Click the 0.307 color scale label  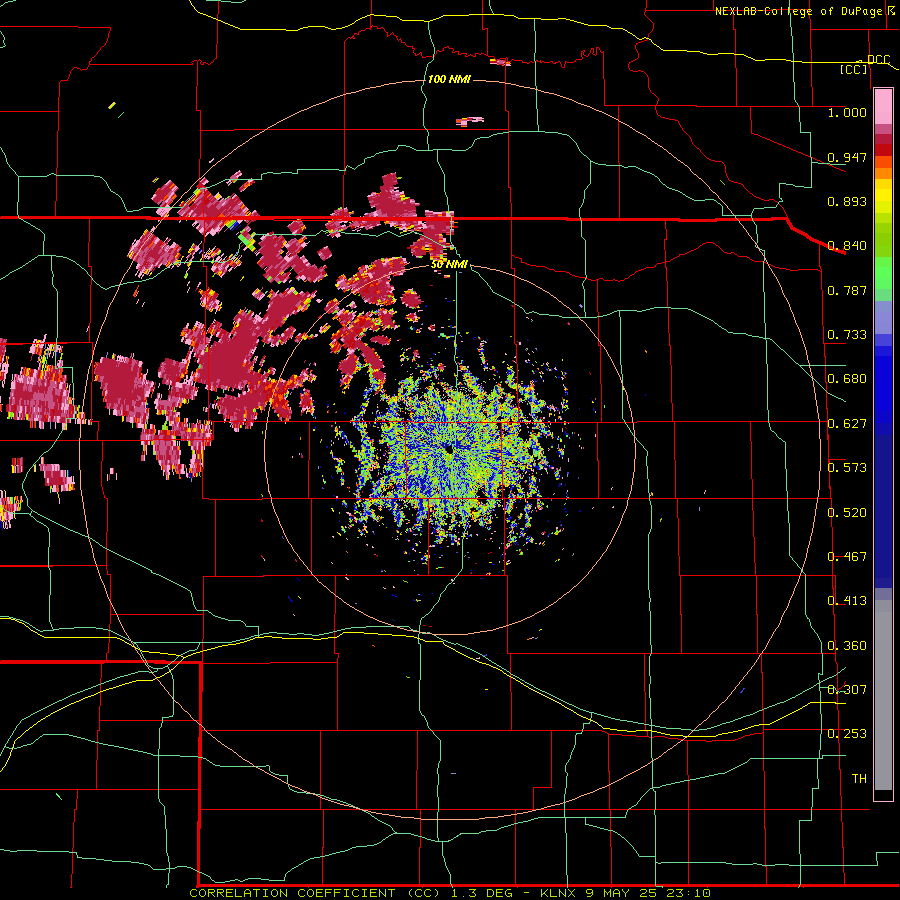847,690
